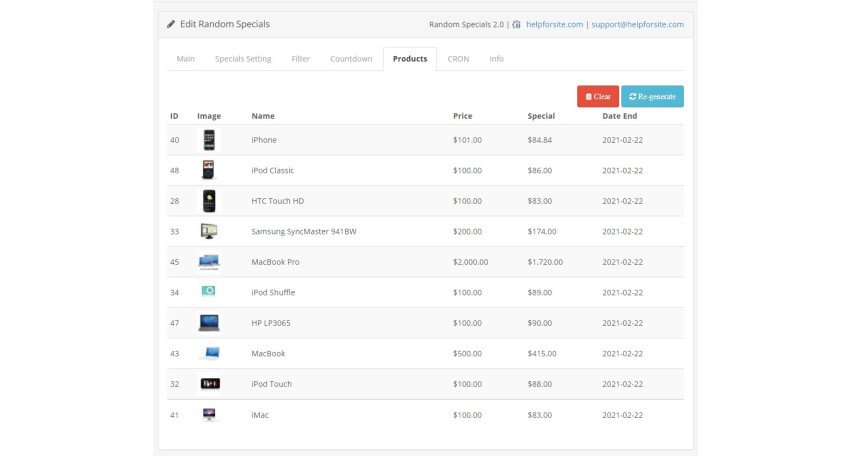Image resolution: width=852 pixels, height=456 pixels.
Task: Click the Special column header
Action: coord(541,116)
